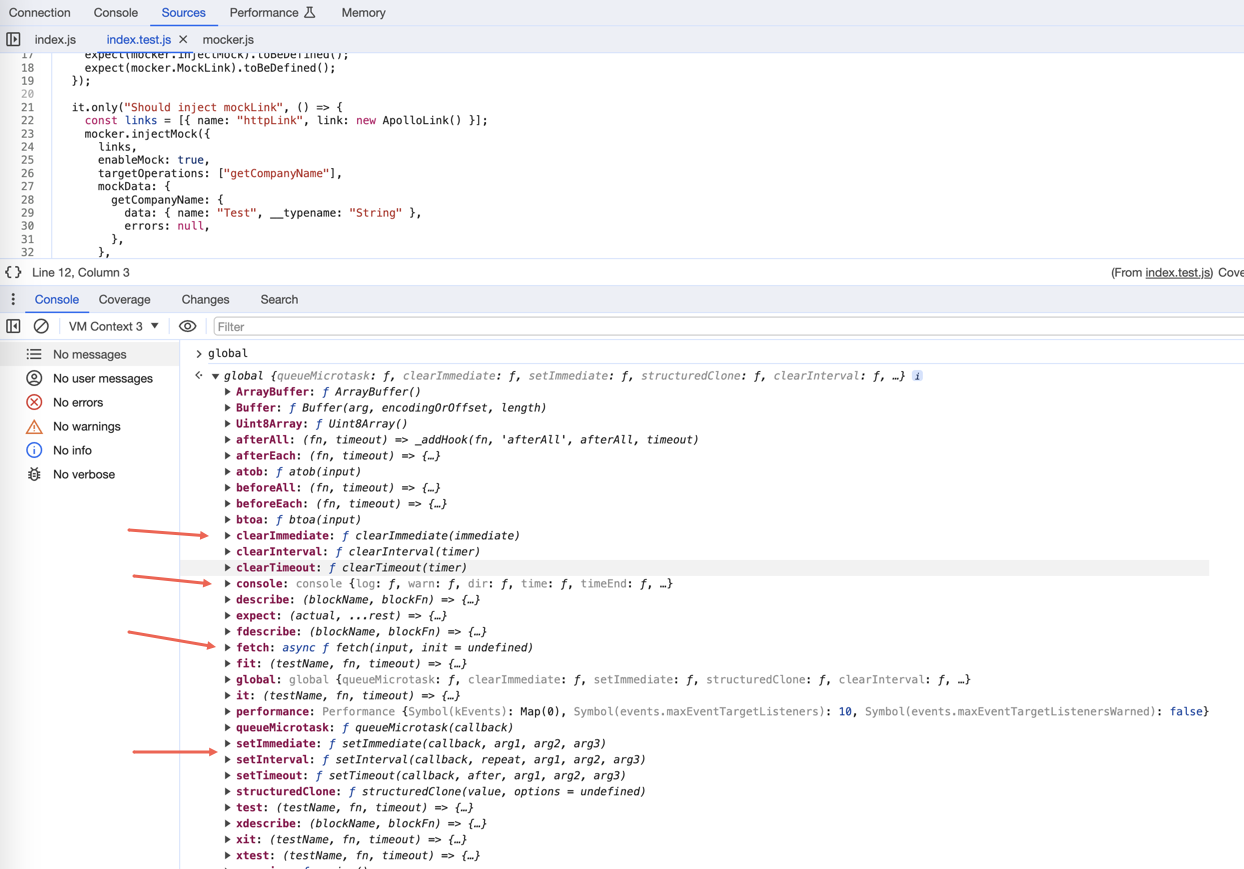Screen dimensions: 1244x869
Task: Close the index.test.js file tab
Action: pos(183,40)
